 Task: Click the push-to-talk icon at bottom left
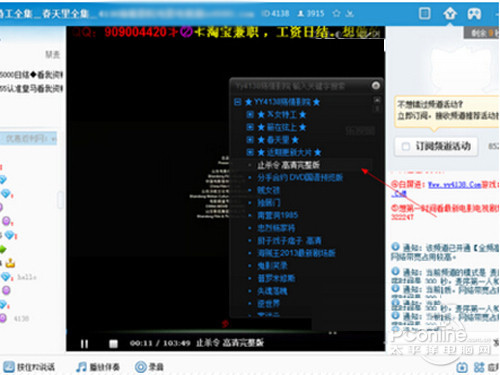click(x=9, y=367)
